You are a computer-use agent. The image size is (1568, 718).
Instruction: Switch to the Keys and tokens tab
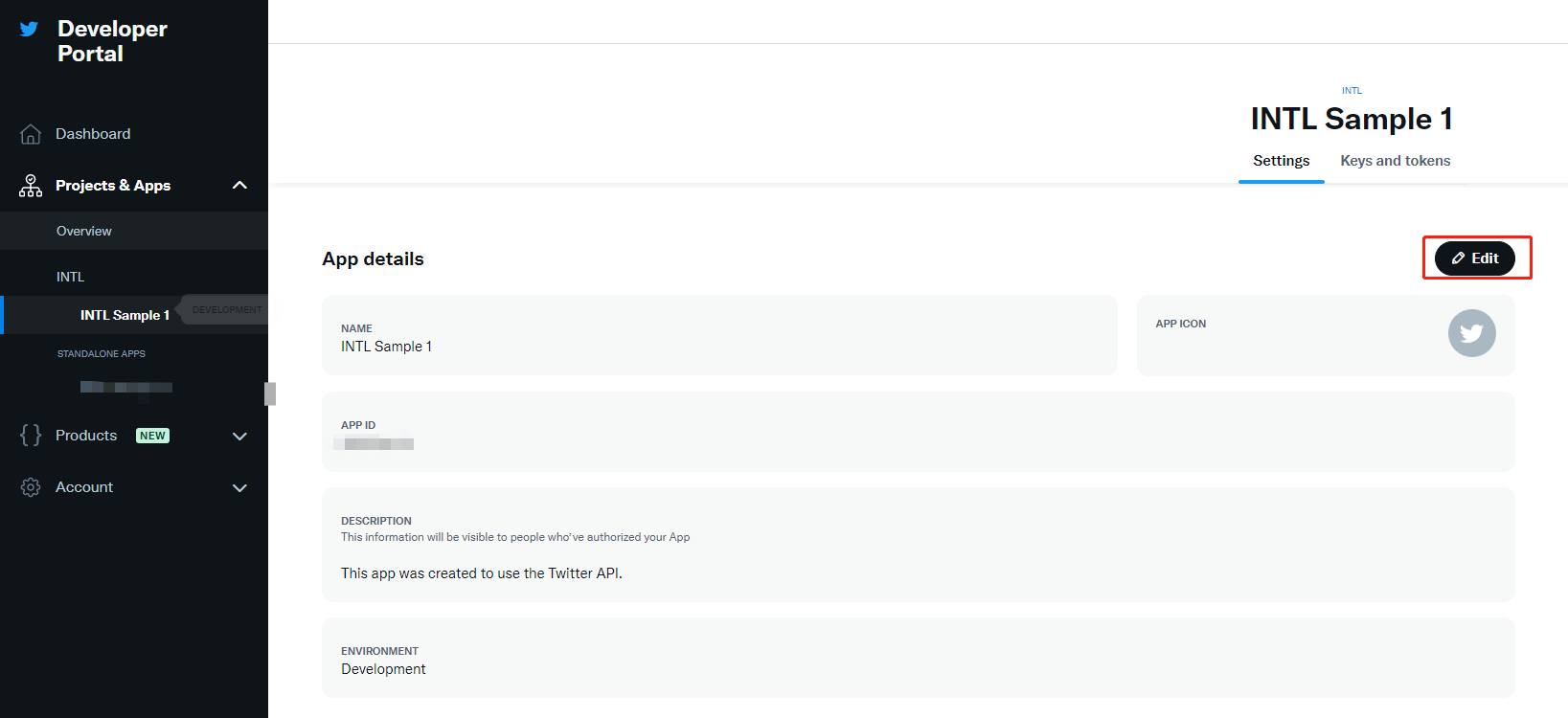(x=1395, y=161)
